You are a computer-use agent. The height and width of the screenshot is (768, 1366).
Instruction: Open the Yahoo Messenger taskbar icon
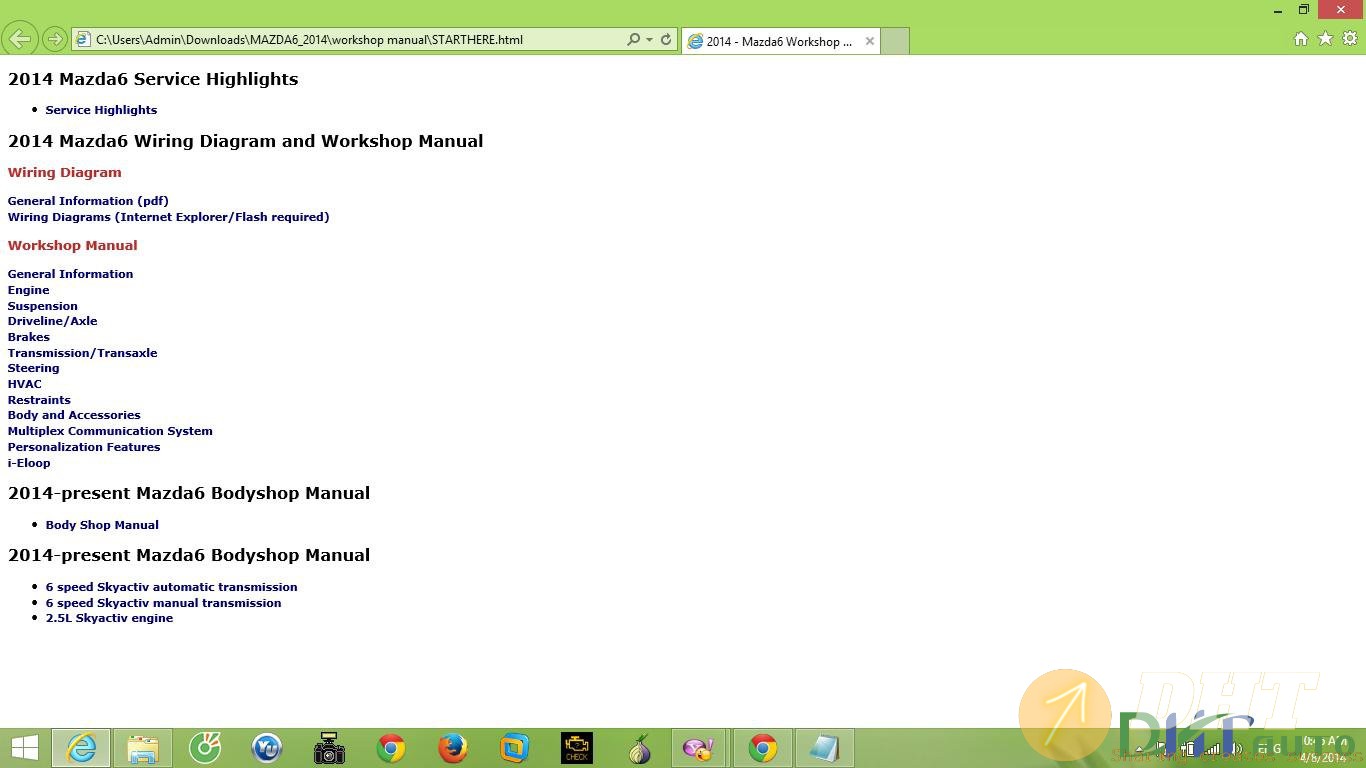pos(699,748)
